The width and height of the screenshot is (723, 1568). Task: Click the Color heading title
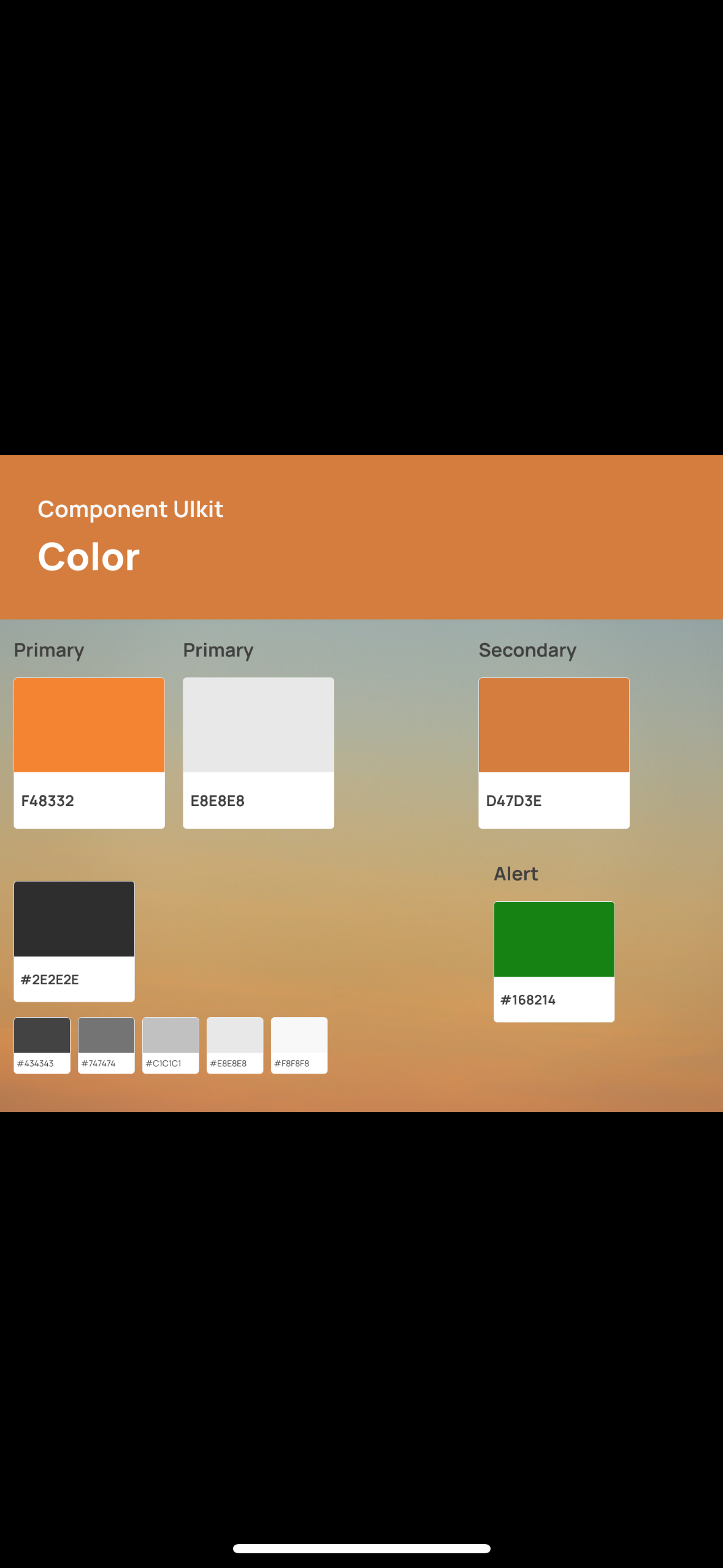point(89,557)
